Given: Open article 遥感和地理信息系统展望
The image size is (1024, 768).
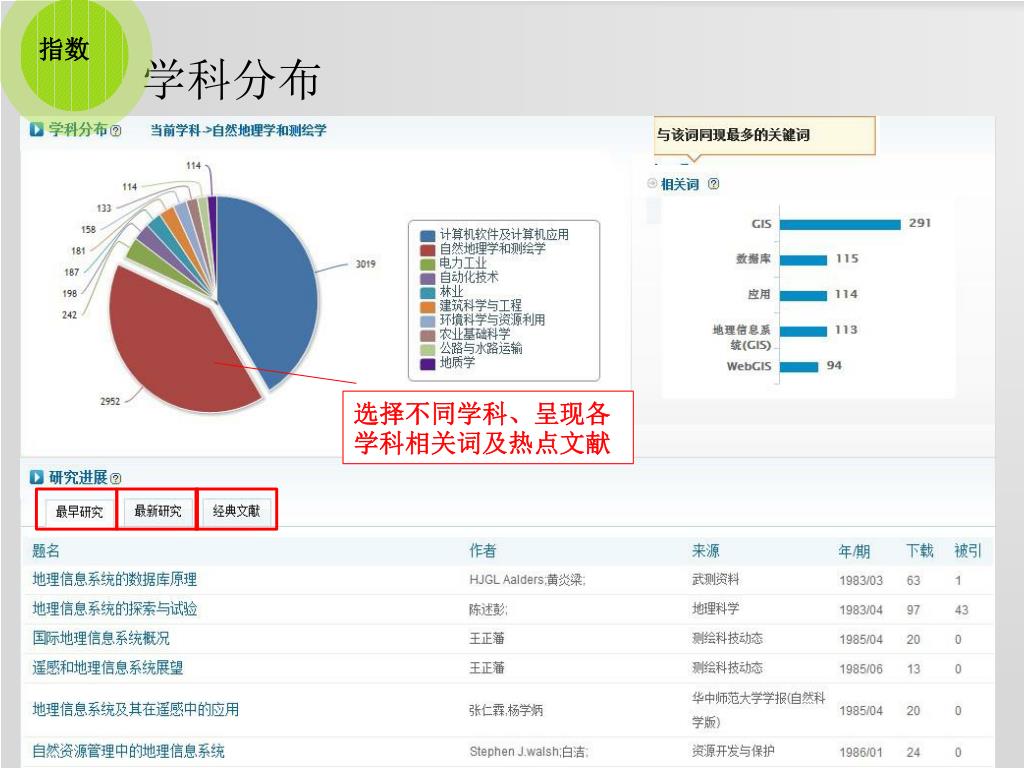Looking at the screenshot, I should tap(108, 667).
